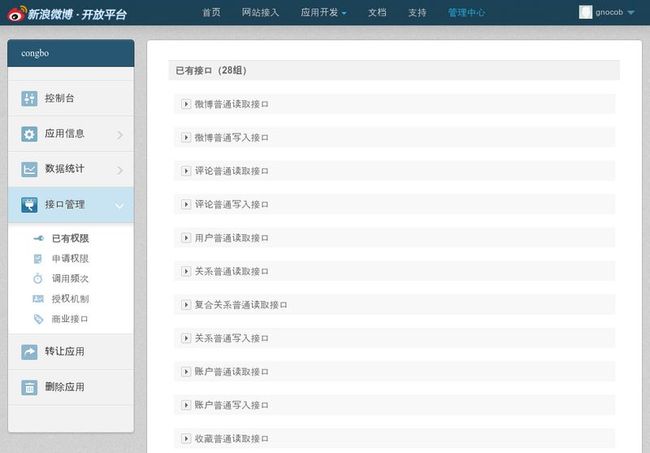
Task: Click the 接口管理 plug icon
Action: point(29,205)
